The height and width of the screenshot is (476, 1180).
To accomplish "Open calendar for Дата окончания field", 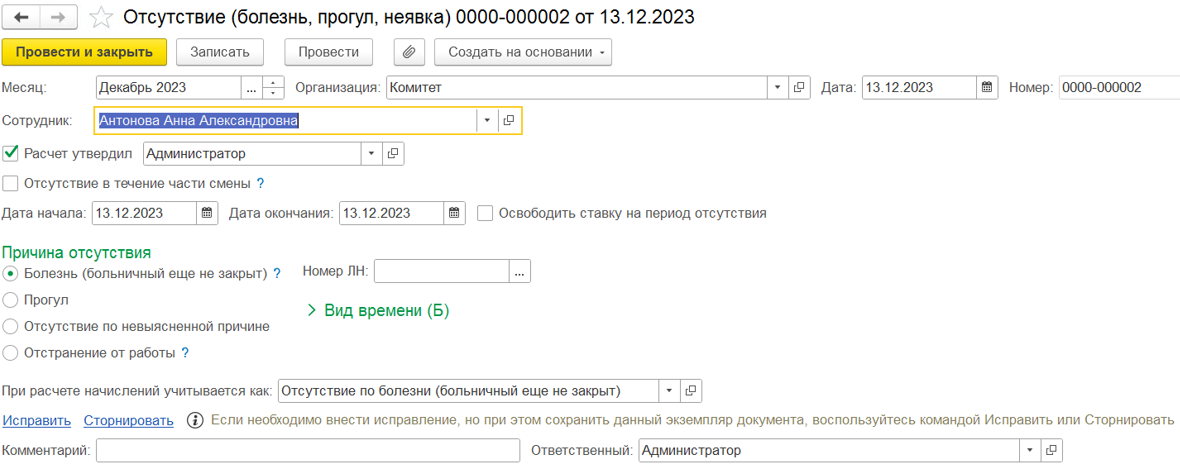I will [x=455, y=213].
